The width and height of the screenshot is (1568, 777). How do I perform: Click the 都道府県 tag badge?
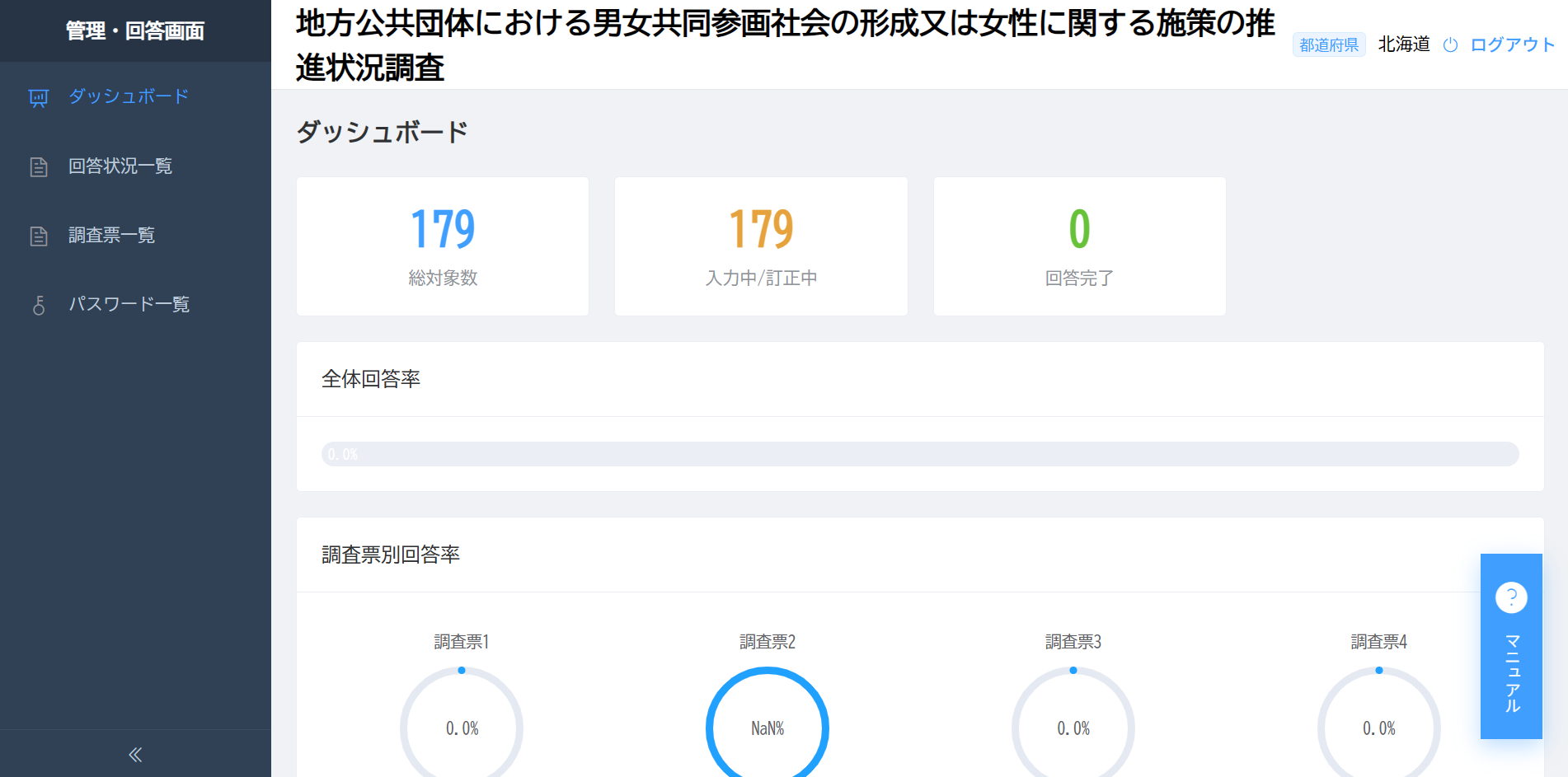pyautogui.click(x=1329, y=44)
